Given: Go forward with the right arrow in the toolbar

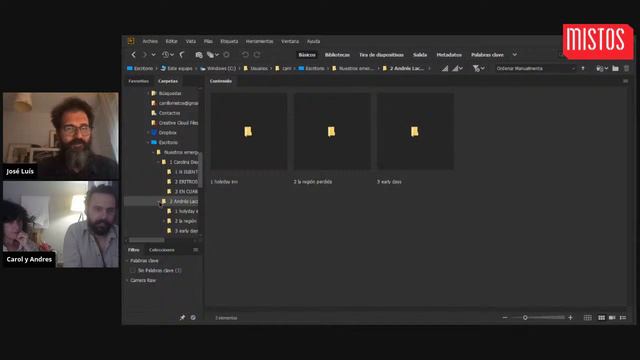Looking at the screenshot, I should 144,55.
